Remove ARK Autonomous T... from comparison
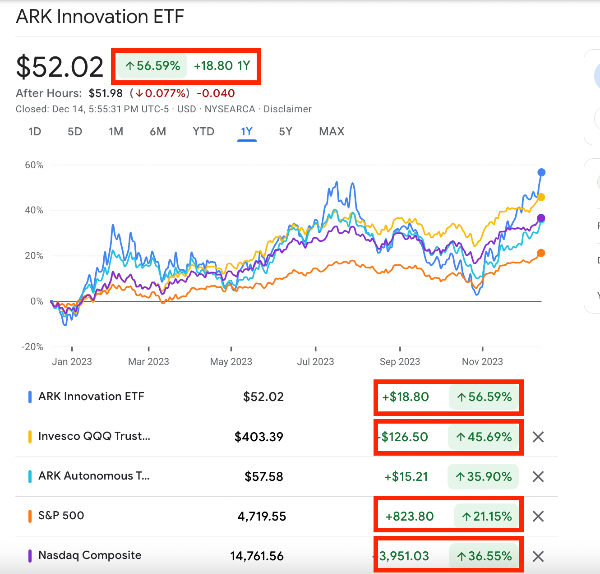 (x=538, y=476)
